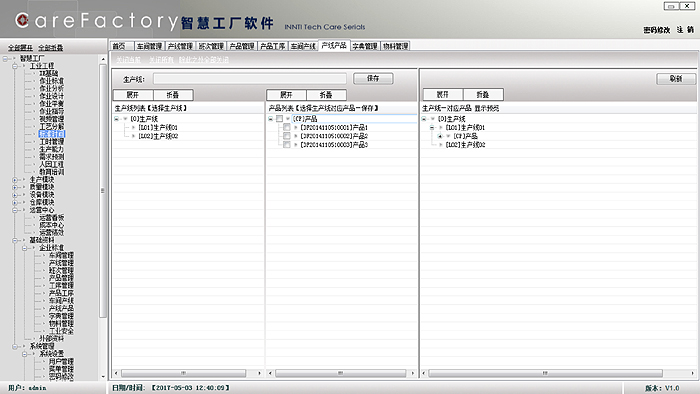Collapse the 系统设置 node
The width and height of the screenshot is (700, 394).
25,354
